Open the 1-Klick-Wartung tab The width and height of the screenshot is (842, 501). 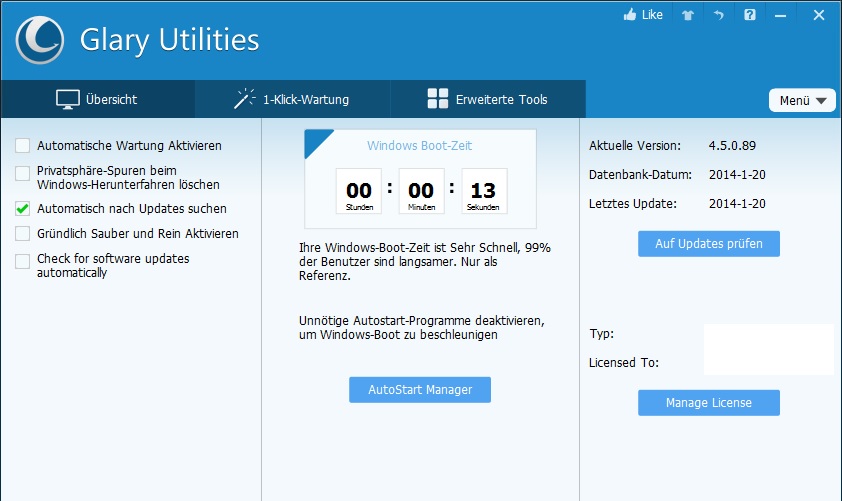pyautogui.click(x=293, y=99)
